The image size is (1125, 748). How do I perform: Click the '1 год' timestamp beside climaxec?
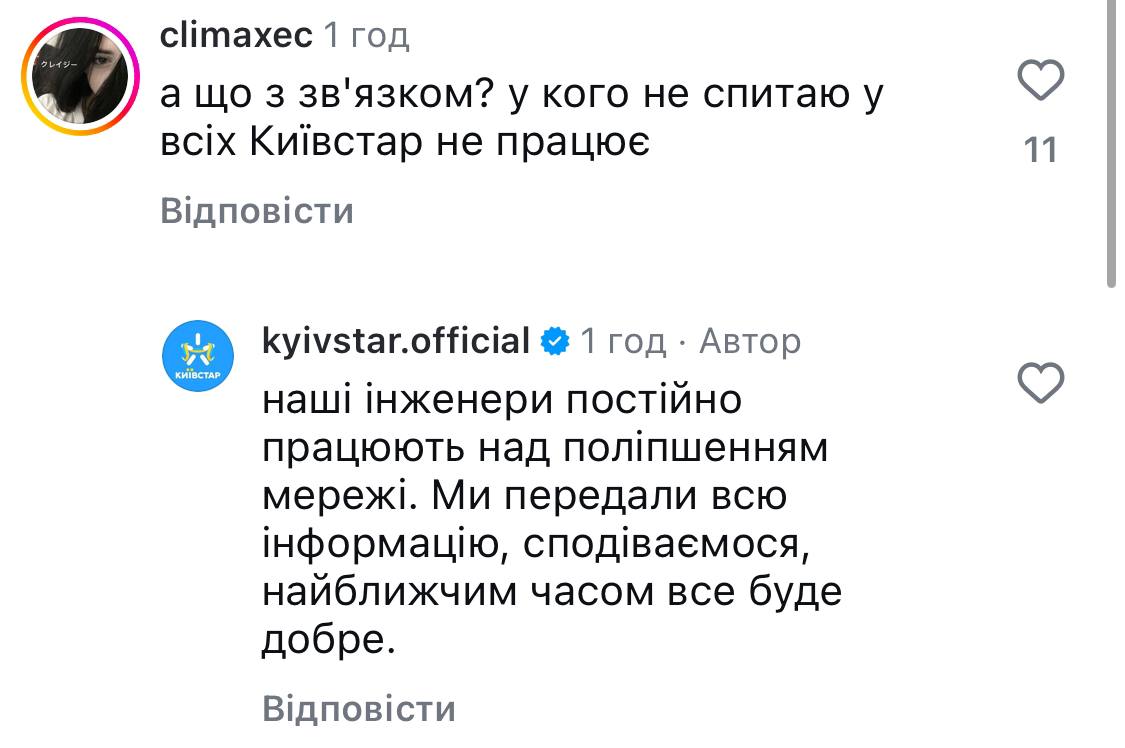coord(366,36)
